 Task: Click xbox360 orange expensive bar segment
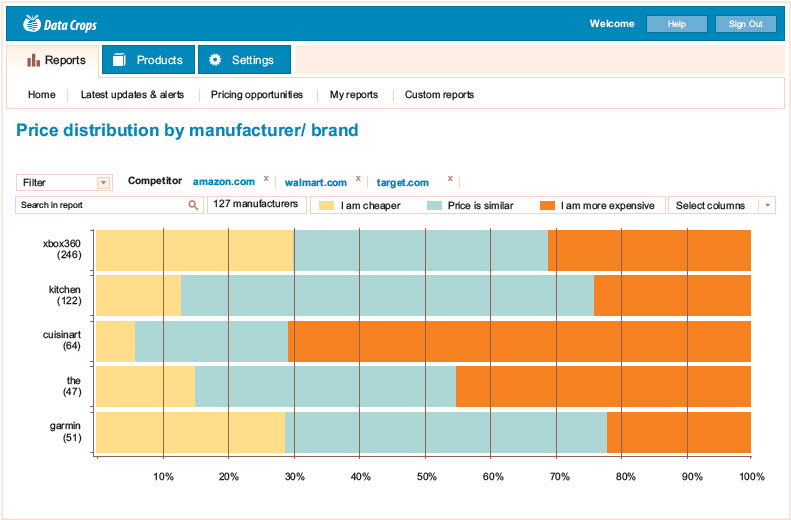649,250
